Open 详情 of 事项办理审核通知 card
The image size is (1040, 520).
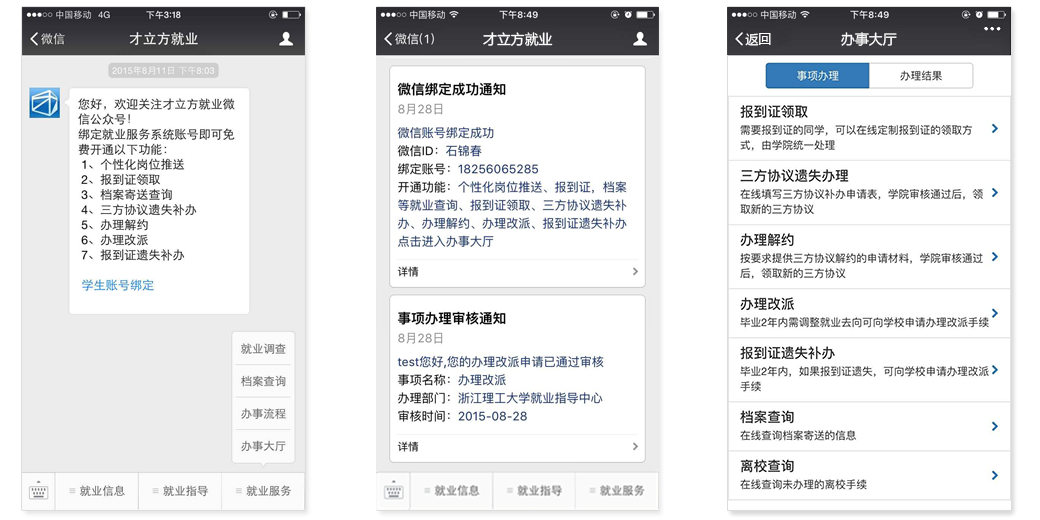[517, 447]
